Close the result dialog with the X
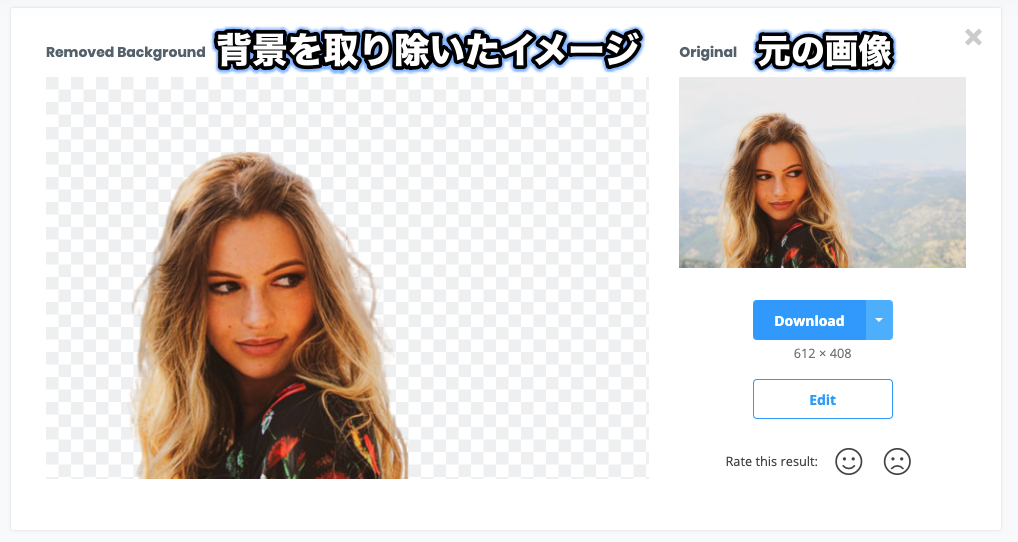Screen dimensions: 1018x542 [973, 37]
